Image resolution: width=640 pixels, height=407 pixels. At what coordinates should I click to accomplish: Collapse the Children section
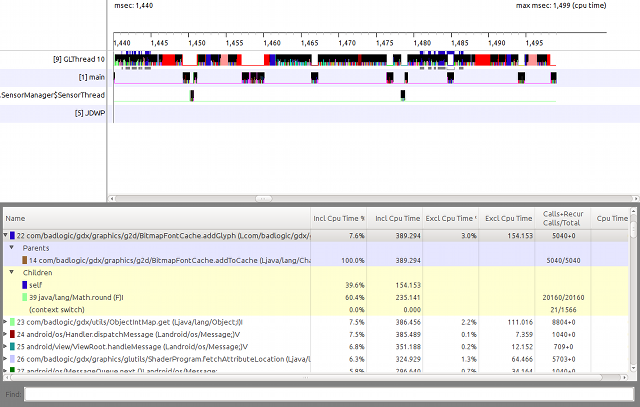tap(12, 272)
